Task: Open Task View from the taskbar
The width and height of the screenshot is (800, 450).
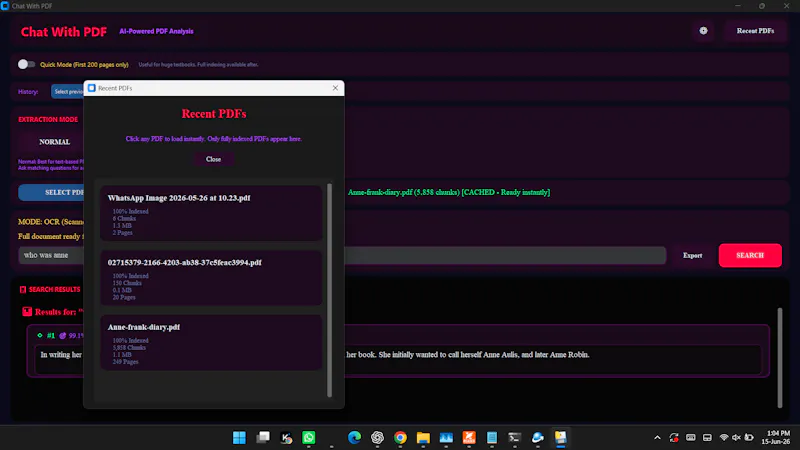Action: point(263,437)
